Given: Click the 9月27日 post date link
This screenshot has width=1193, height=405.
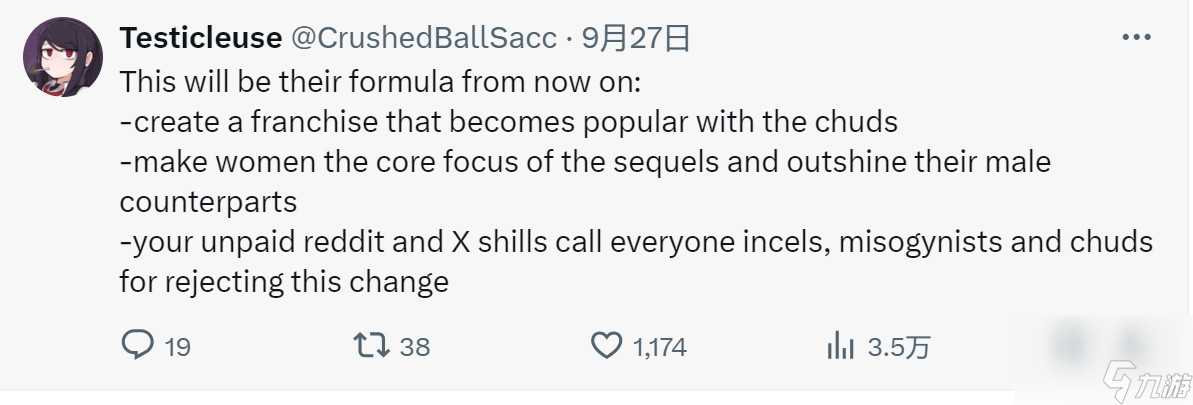Looking at the screenshot, I should (635, 38).
